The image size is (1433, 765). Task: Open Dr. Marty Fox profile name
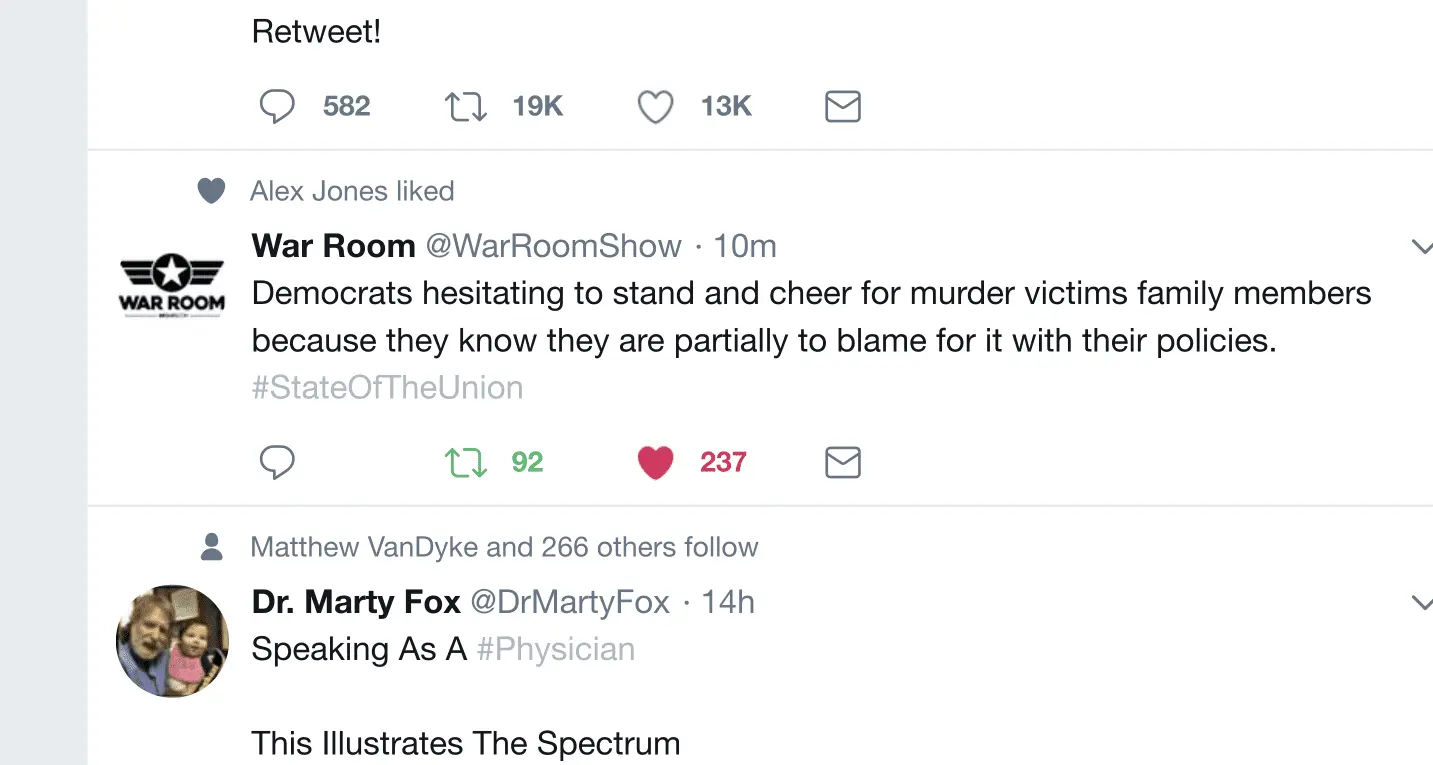(356, 602)
